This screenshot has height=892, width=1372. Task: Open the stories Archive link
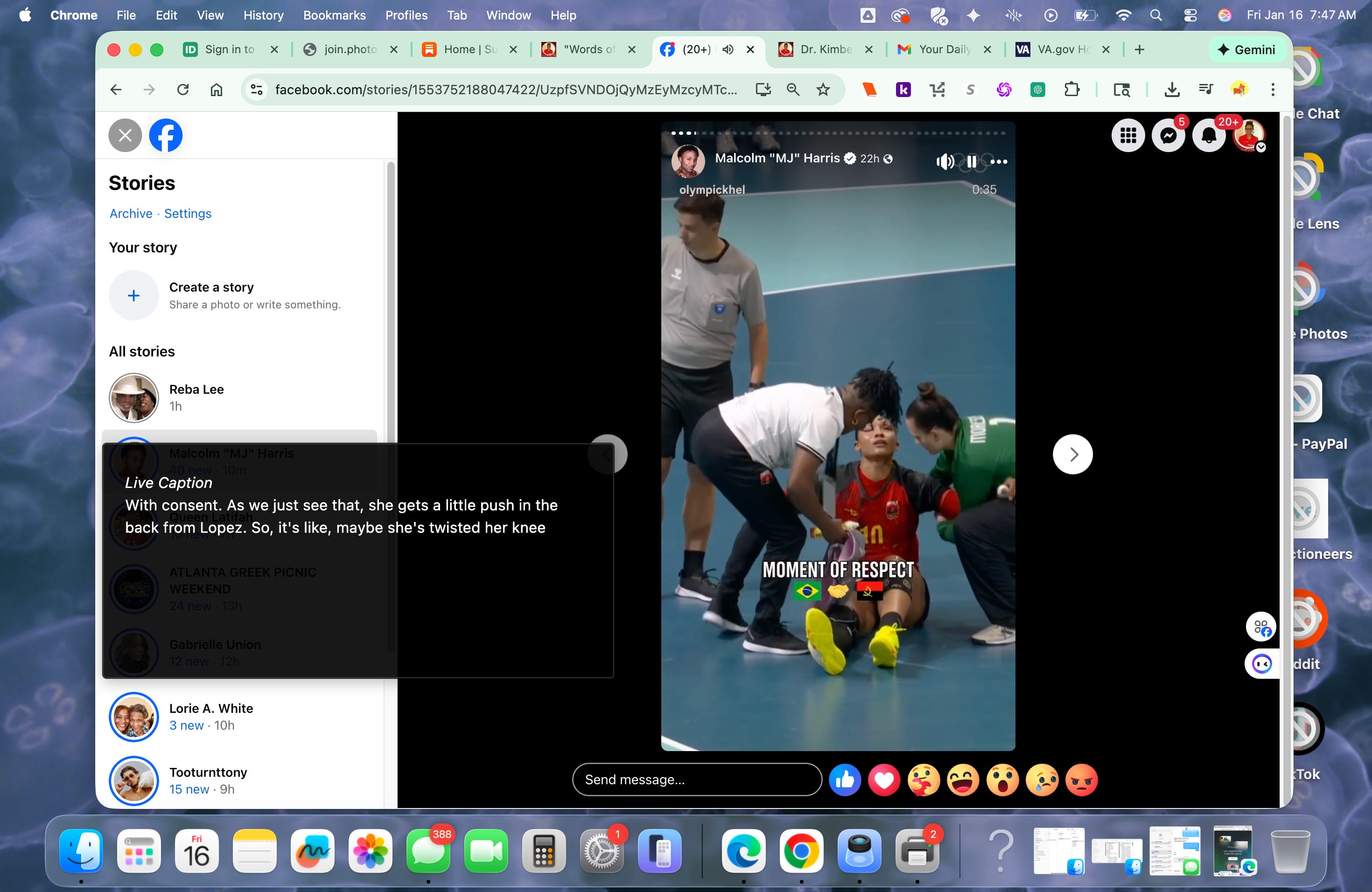(131, 214)
